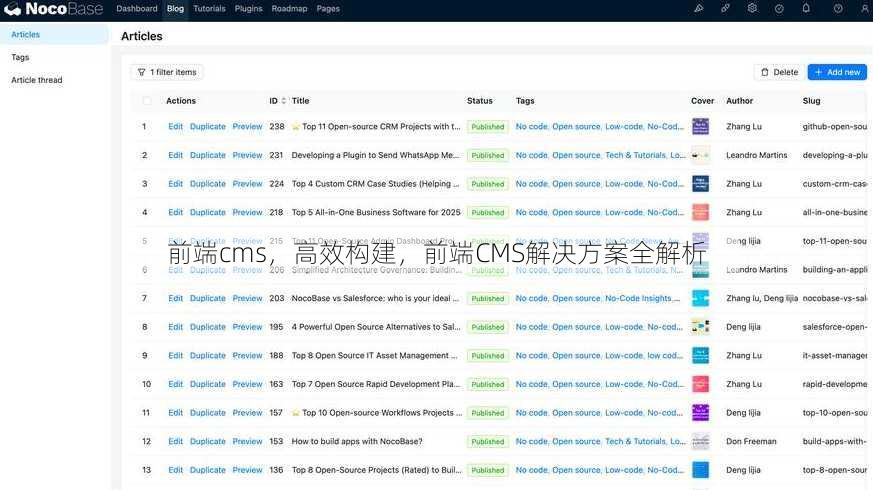Open cover image for article 218
Image resolution: width=873 pixels, height=490 pixels.
click(700, 212)
